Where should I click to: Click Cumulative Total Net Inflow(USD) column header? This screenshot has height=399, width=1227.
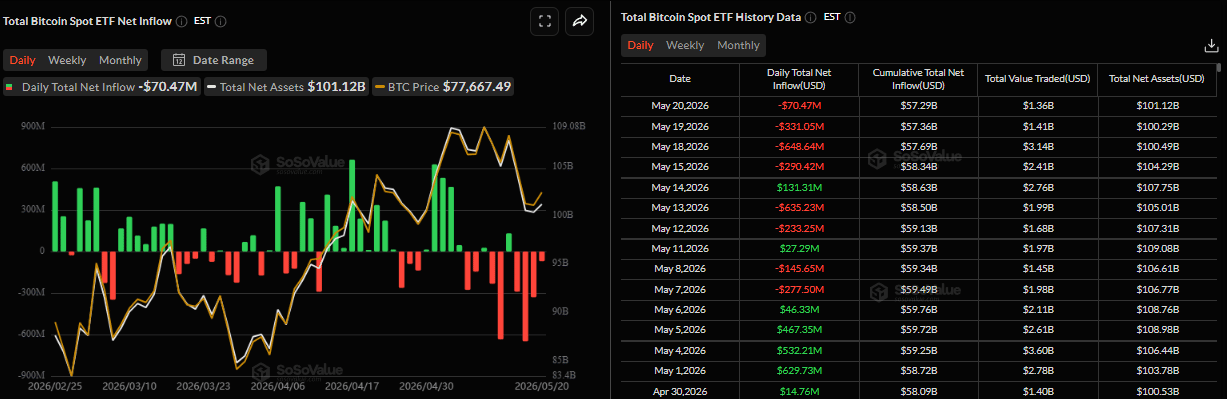click(x=918, y=78)
